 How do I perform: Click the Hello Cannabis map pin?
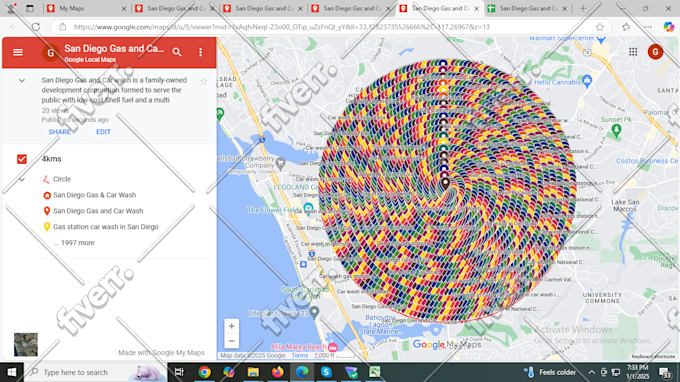coord(587,81)
